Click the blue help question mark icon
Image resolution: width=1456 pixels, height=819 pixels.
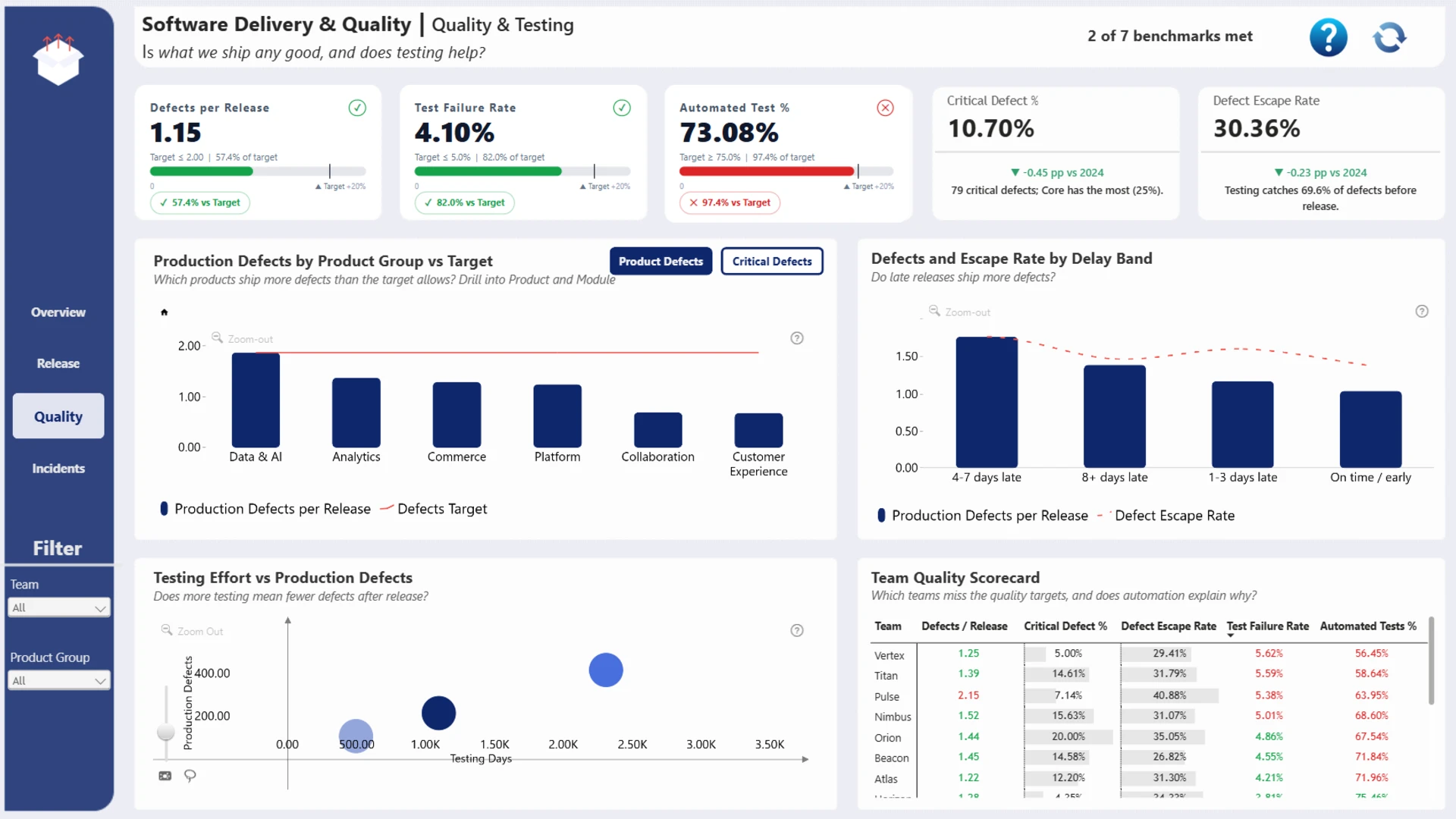(1328, 37)
